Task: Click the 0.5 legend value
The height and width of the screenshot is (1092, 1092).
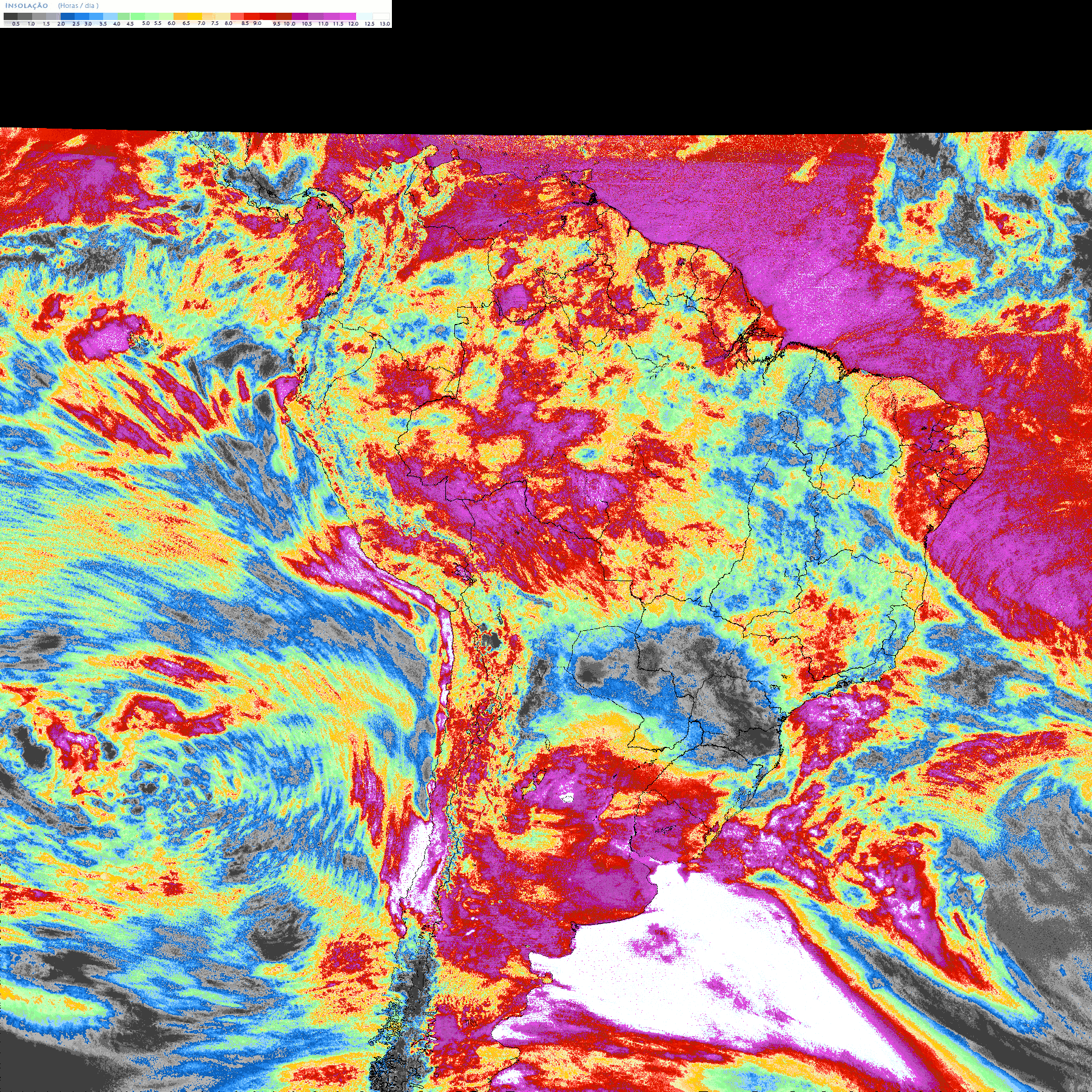Action: click(16, 24)
